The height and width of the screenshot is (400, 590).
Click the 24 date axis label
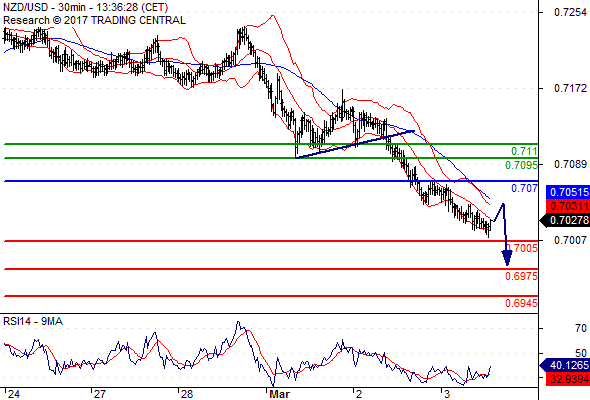[14, 394]
